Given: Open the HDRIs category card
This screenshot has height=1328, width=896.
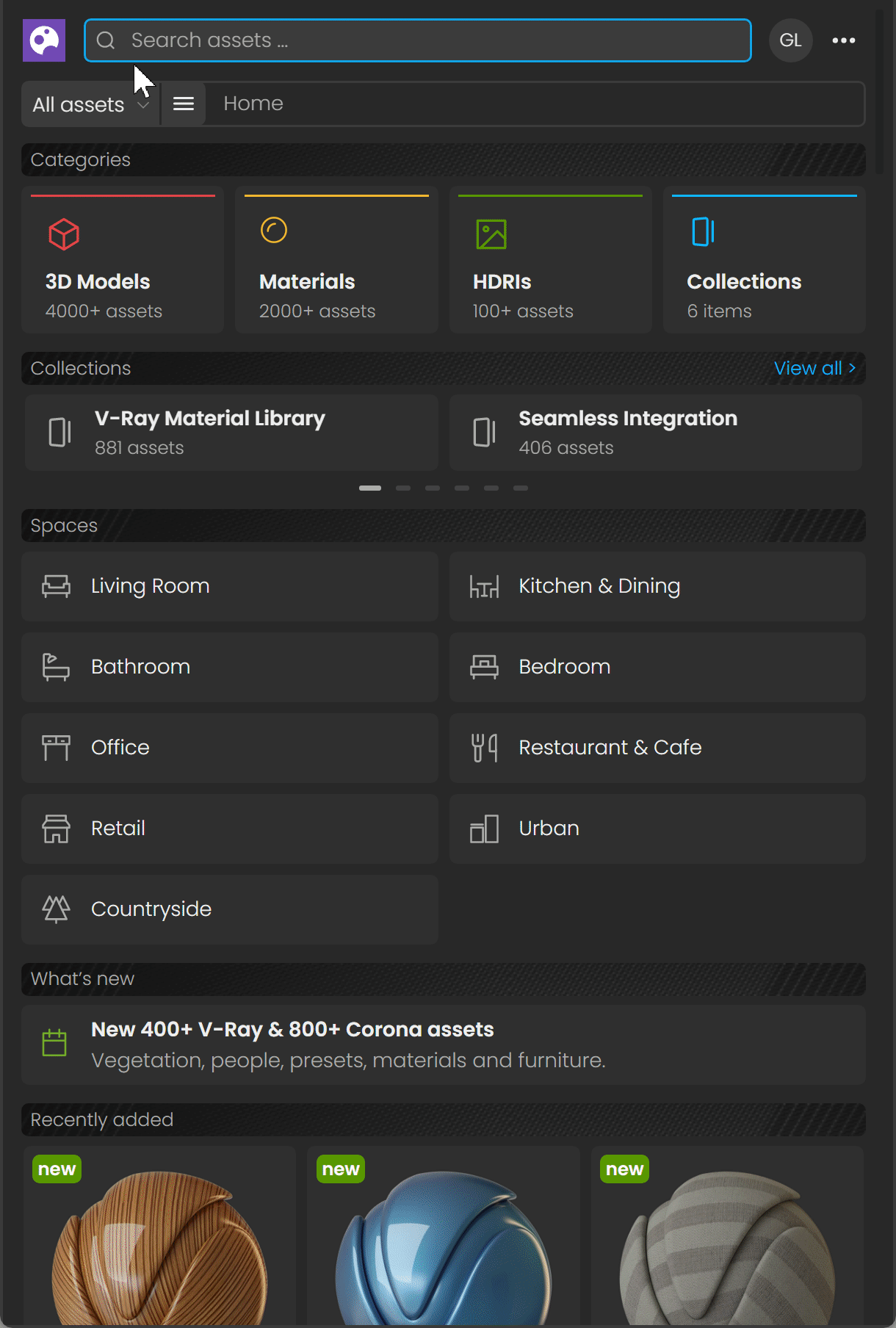Looking at the screenshot, I should tap(550, 260).
